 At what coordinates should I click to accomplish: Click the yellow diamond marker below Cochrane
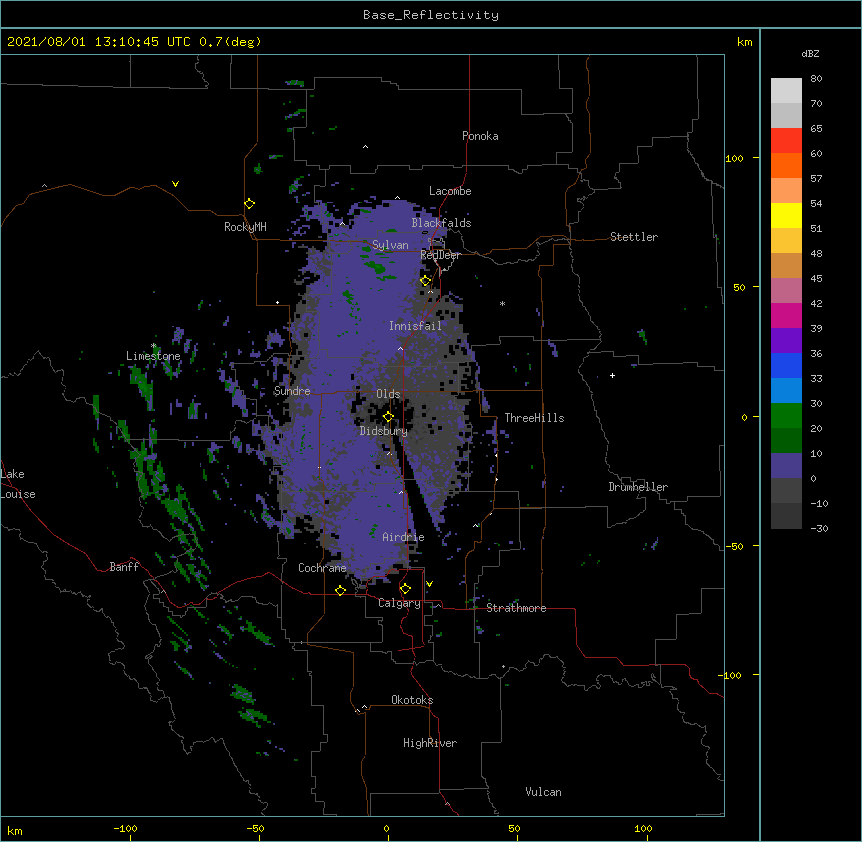click(340, 590)
